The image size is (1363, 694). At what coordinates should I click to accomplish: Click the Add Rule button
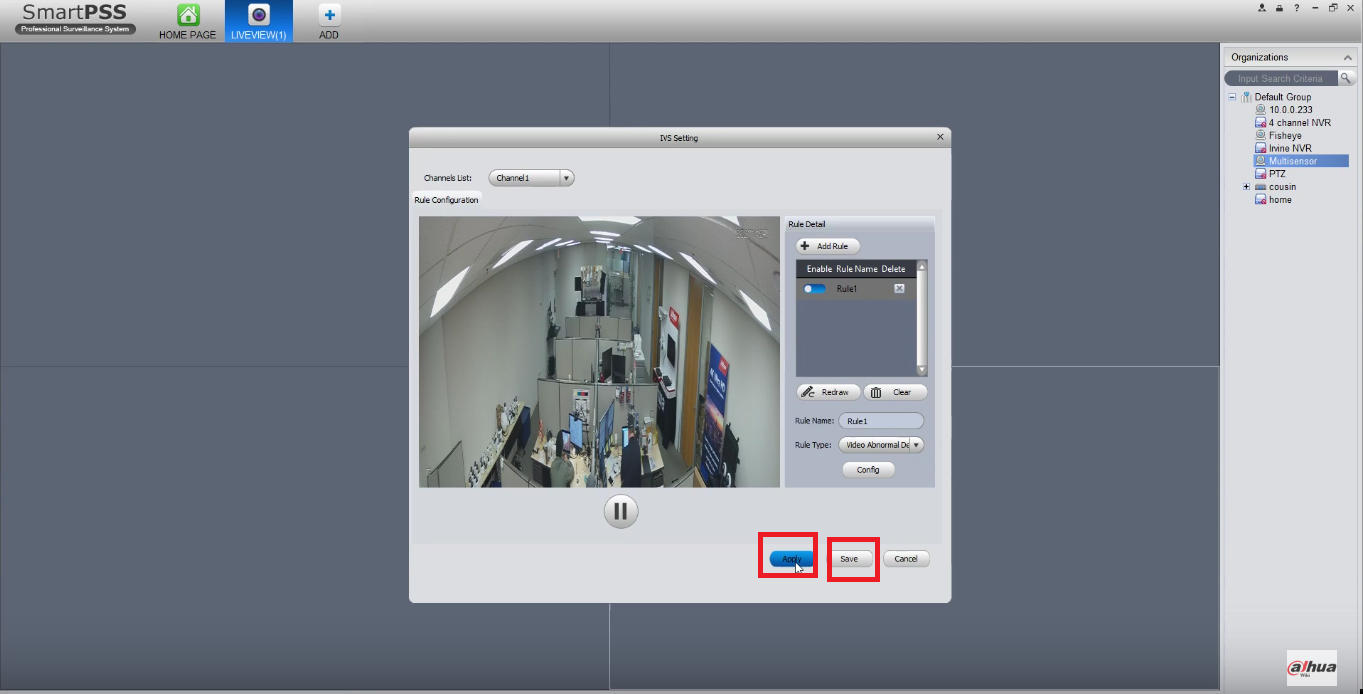[828, 246]
